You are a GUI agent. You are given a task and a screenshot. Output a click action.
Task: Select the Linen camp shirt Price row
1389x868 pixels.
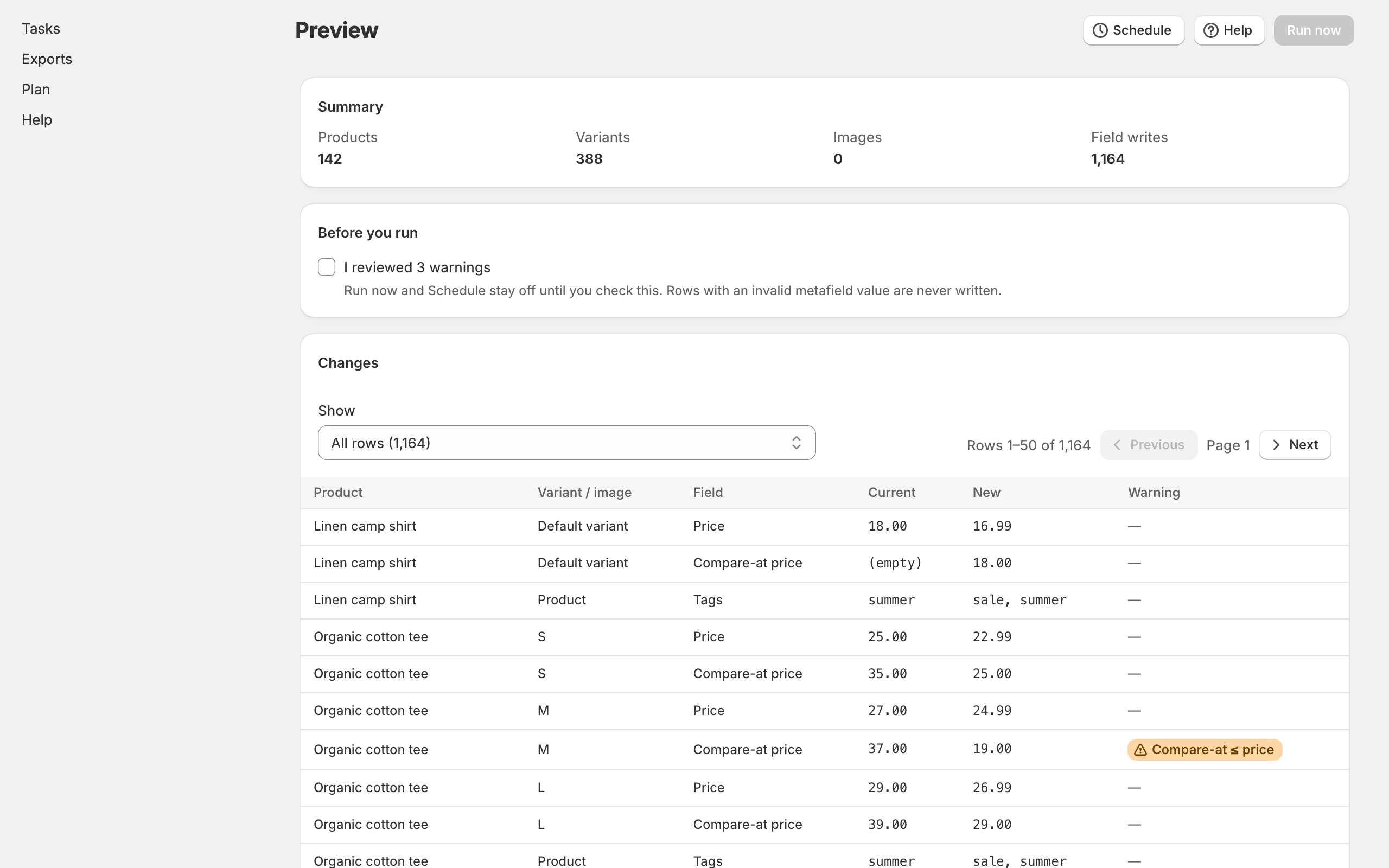(824, 526)
